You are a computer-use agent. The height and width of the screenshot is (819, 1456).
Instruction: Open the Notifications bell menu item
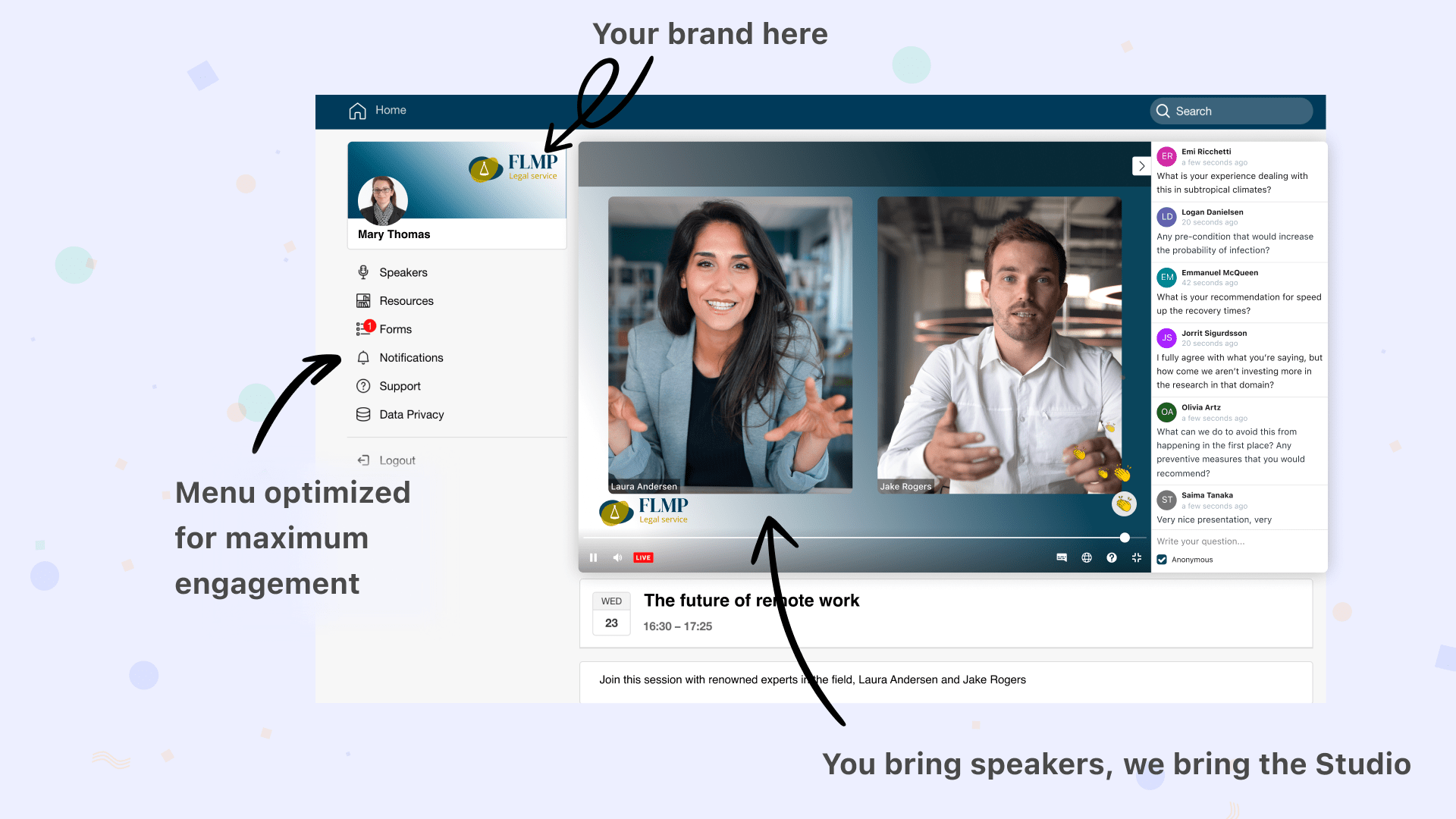click(x=410, y=358)
